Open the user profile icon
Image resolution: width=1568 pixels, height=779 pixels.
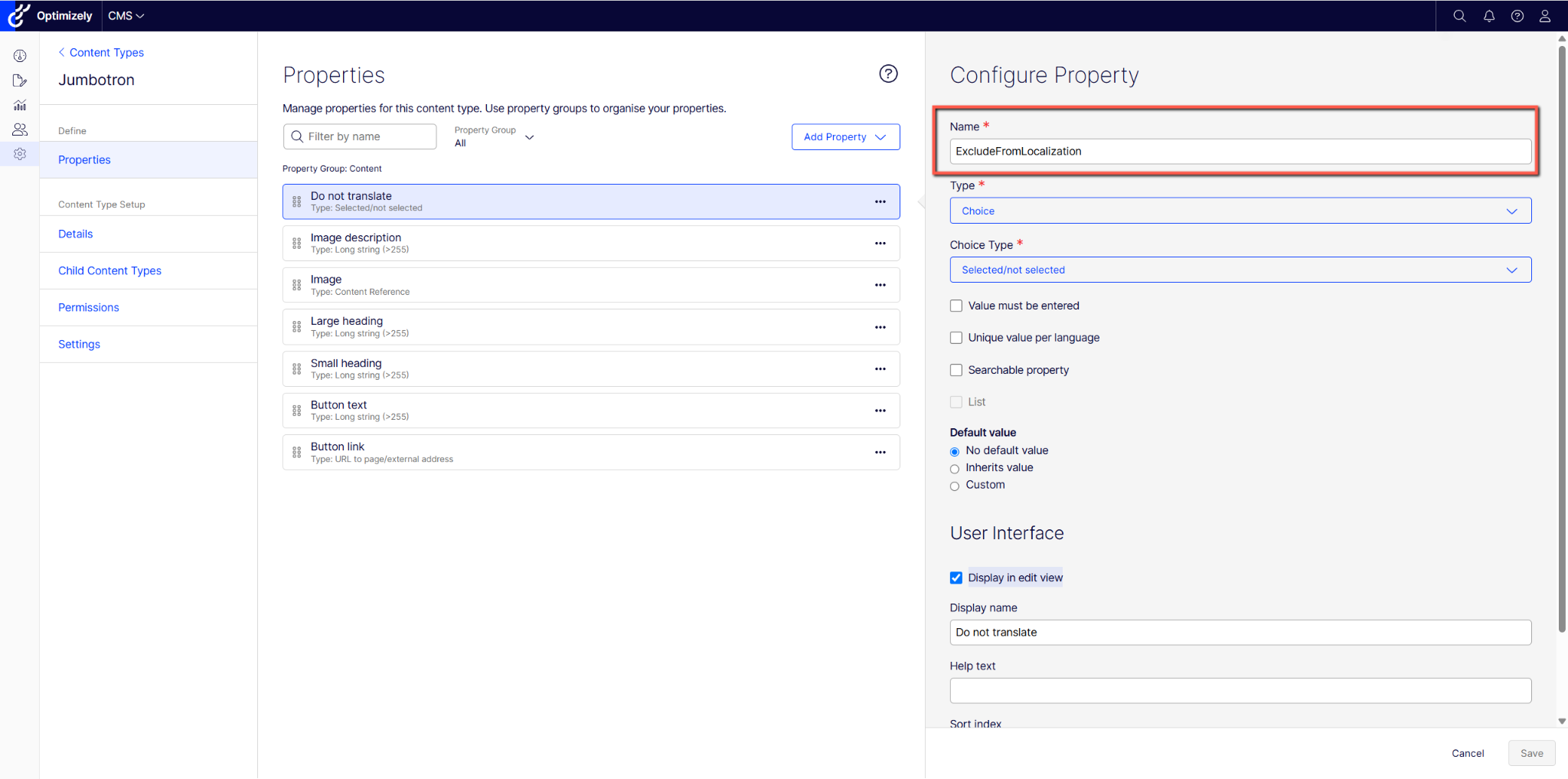1545,16
